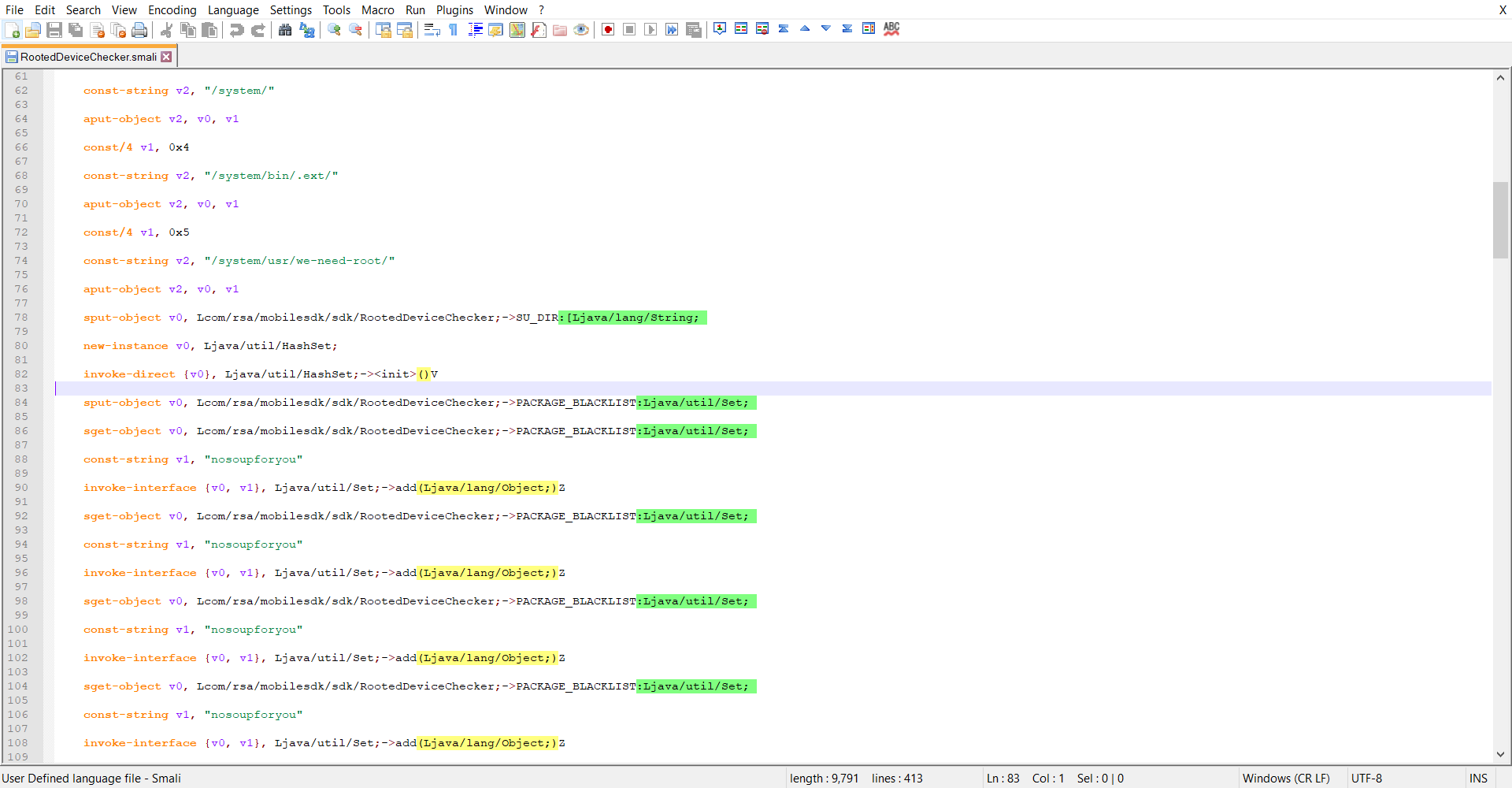Toggle Show All Characters pilcrow button

pyautogui.click(x=454, y=30)
